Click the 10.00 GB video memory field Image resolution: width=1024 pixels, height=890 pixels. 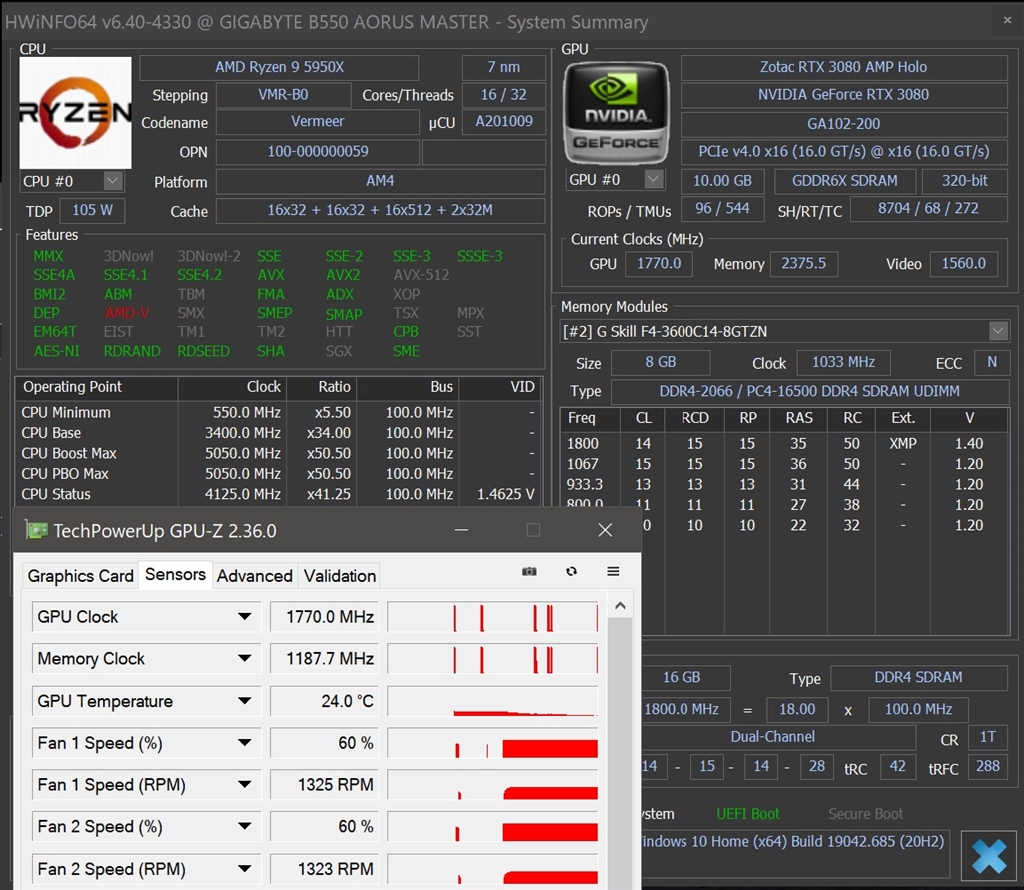[722, 181]
